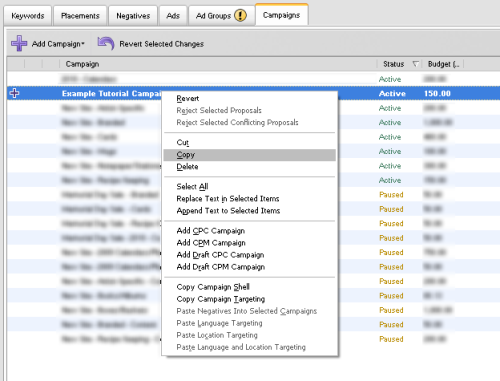500x381 pixels.
Task: Choose Append Text to Selected Items
Action: coord(250,211)
